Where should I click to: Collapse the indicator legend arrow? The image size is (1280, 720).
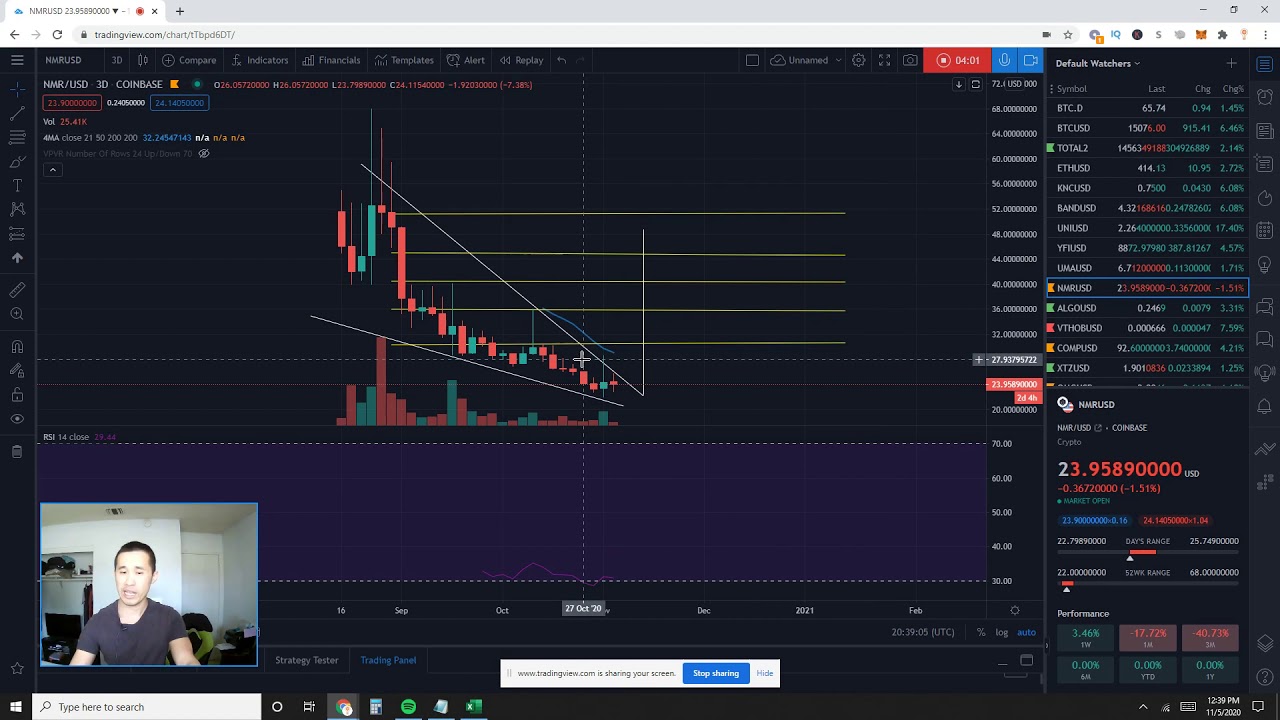click(x=52, y=170)
